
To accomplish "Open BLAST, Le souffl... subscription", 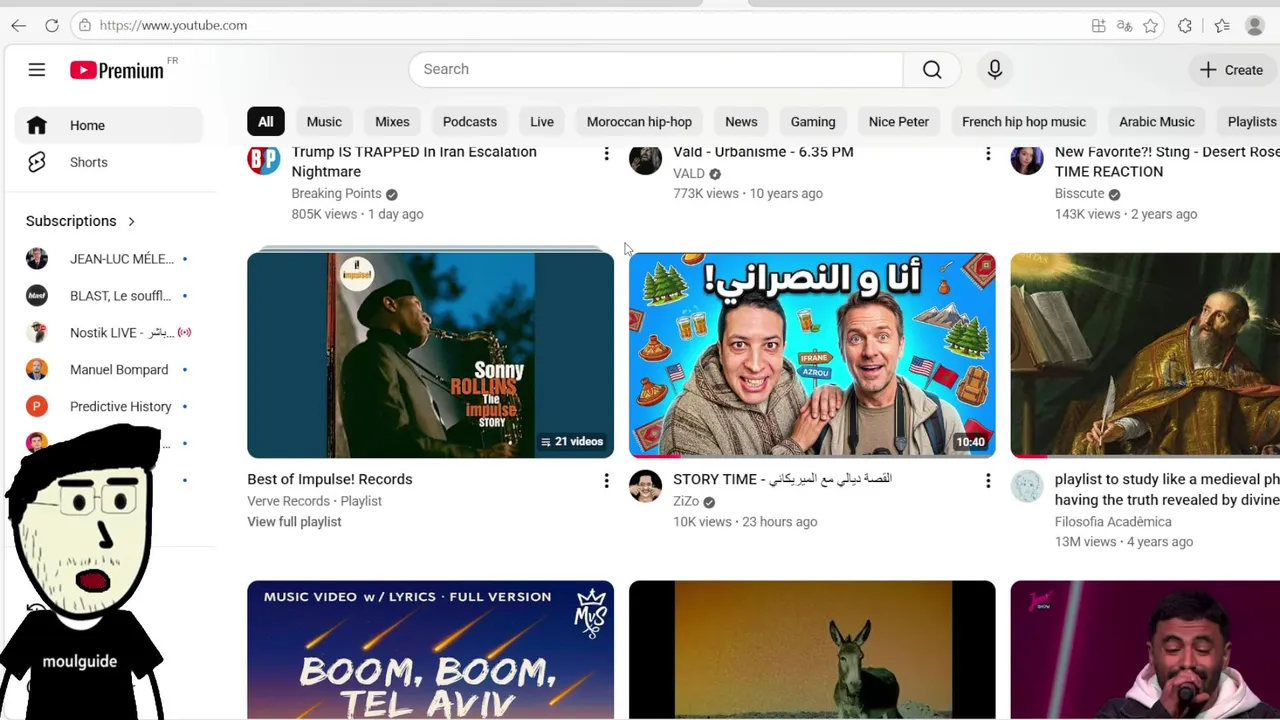I will 109,296.
